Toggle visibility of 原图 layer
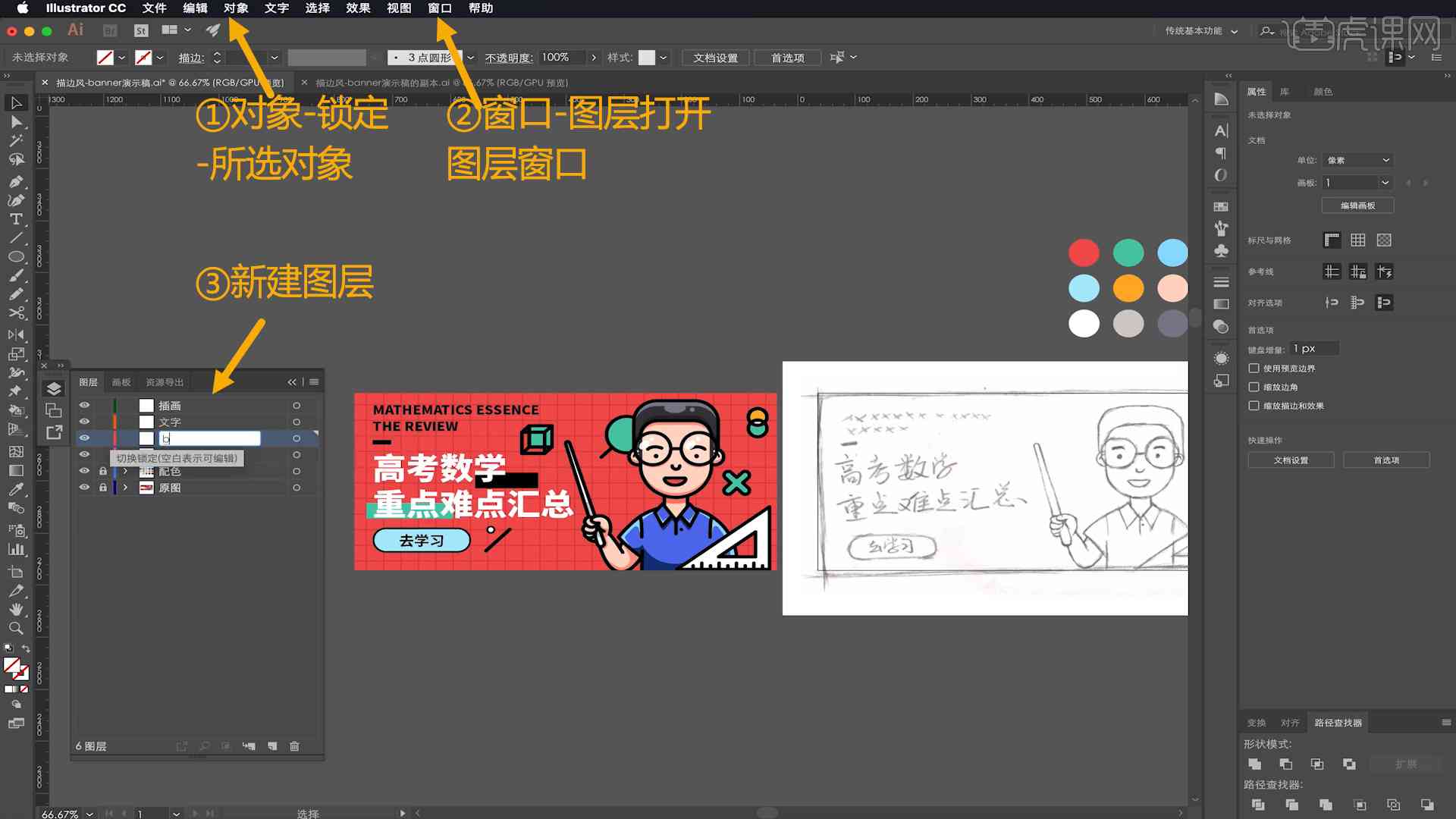 85,487
